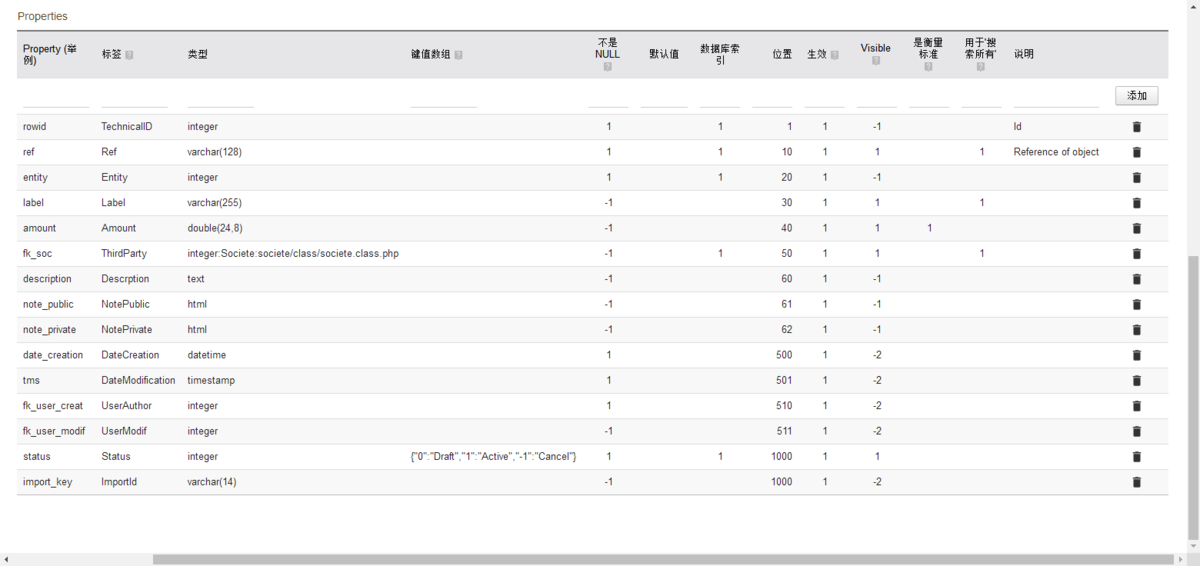The width and height of the screenshot is (1200, 566).
Task: Show help for 用于'搜索所有' column
Action: coord(980,67)
